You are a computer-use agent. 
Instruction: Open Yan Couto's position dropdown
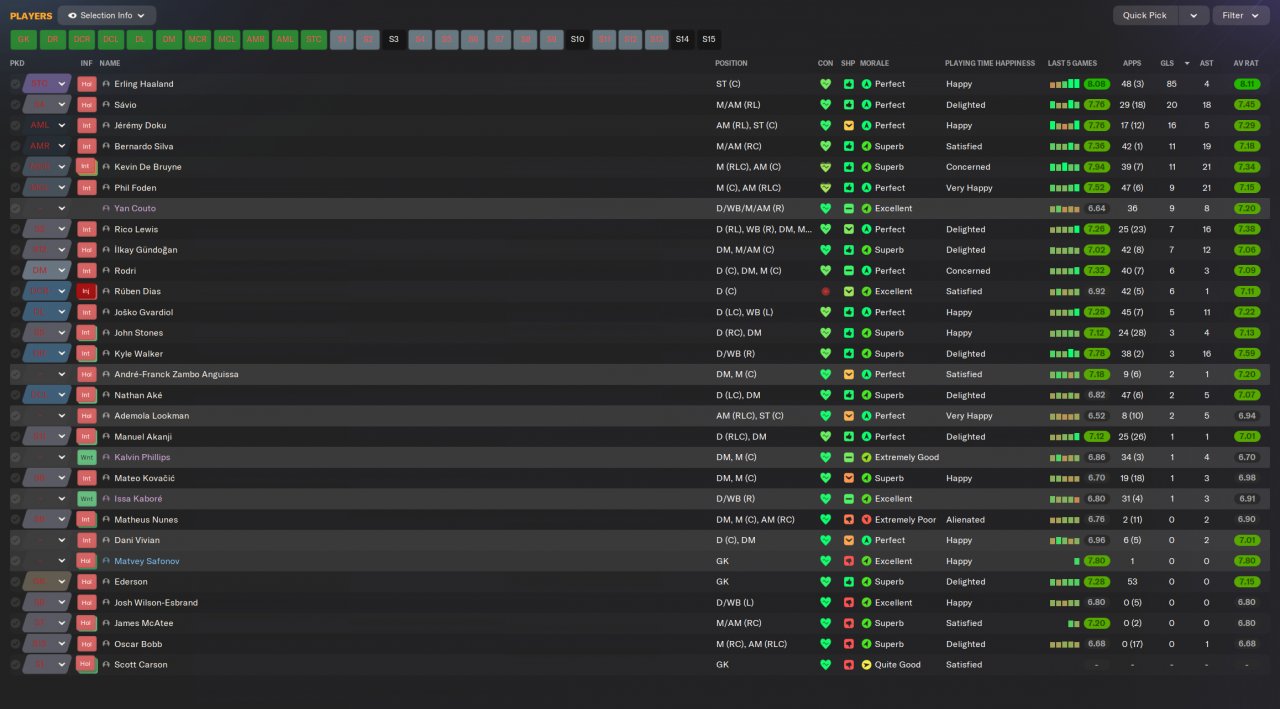tap(47, 208)
